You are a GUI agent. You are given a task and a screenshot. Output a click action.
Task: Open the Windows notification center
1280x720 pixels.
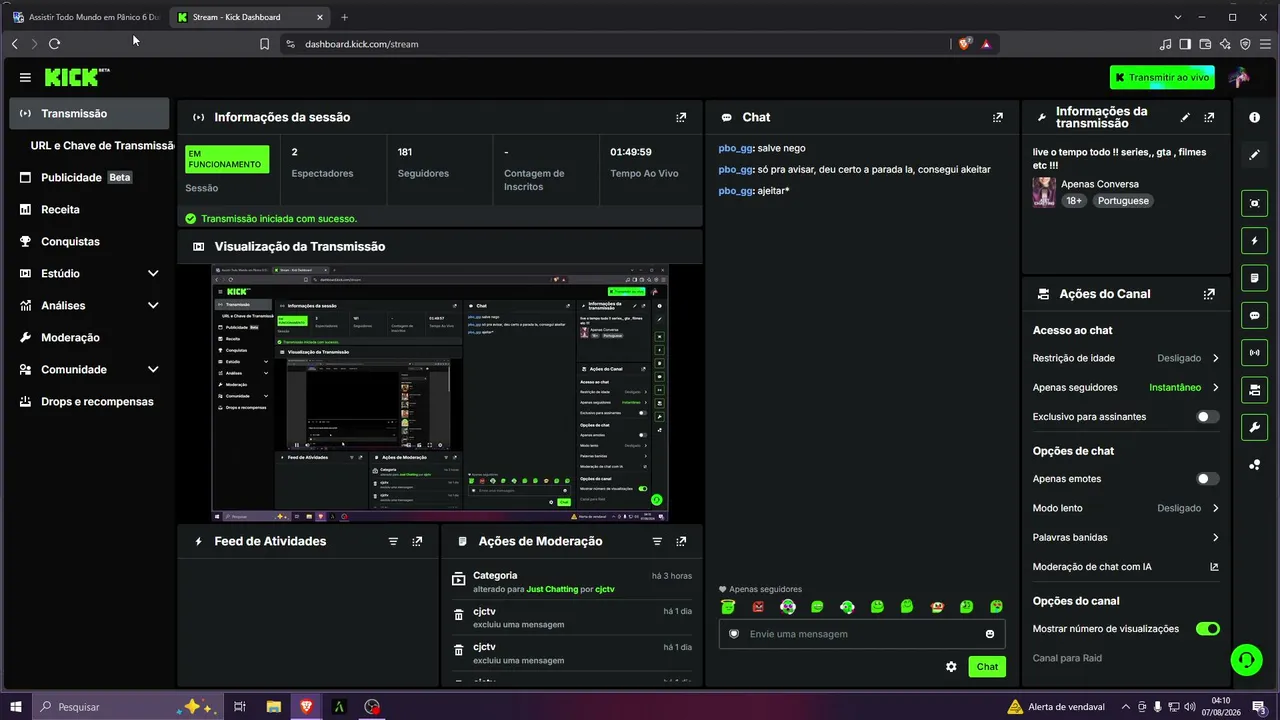(x=1259, y=707)
